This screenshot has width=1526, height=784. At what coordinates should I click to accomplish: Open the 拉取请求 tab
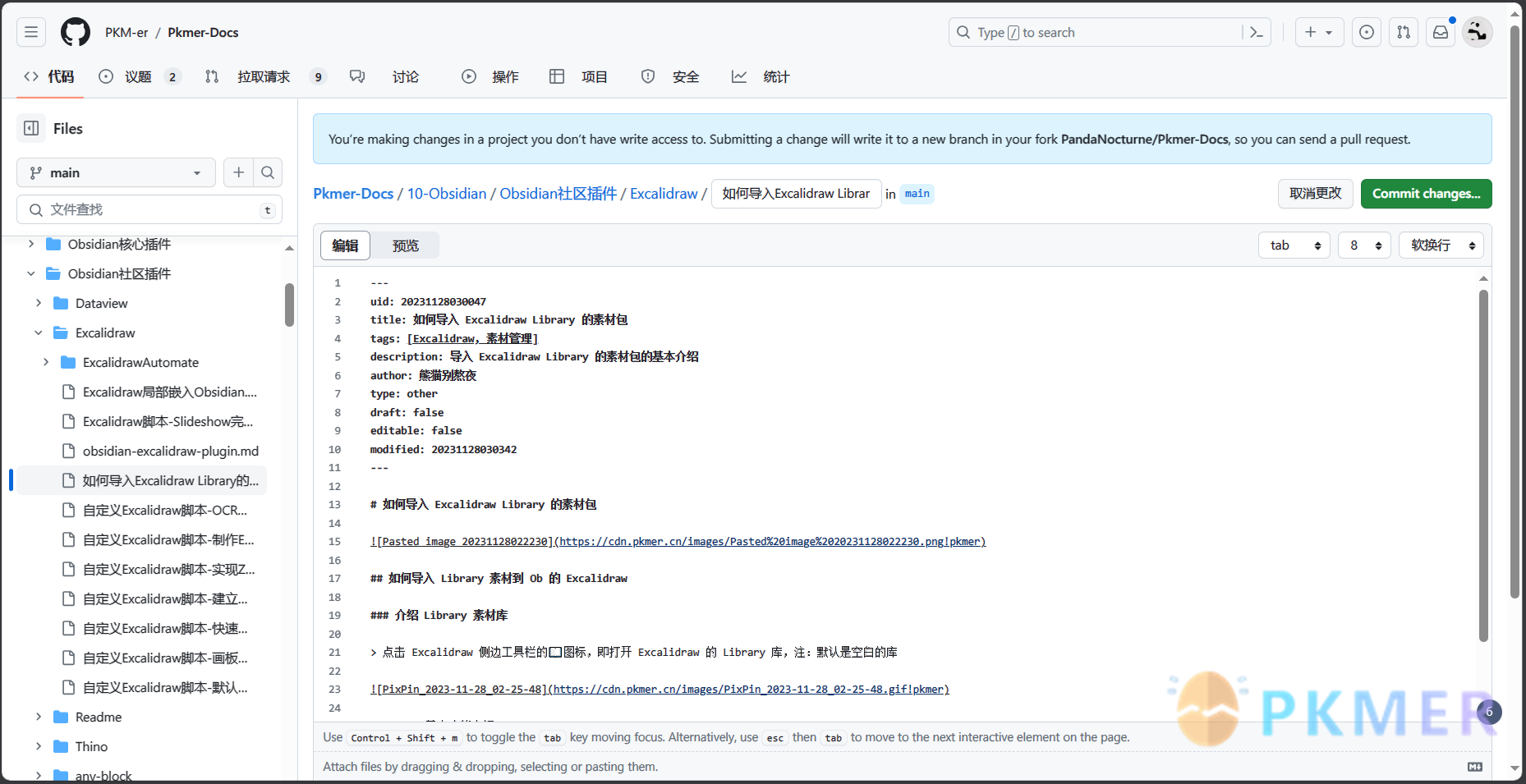pos(265,76)
